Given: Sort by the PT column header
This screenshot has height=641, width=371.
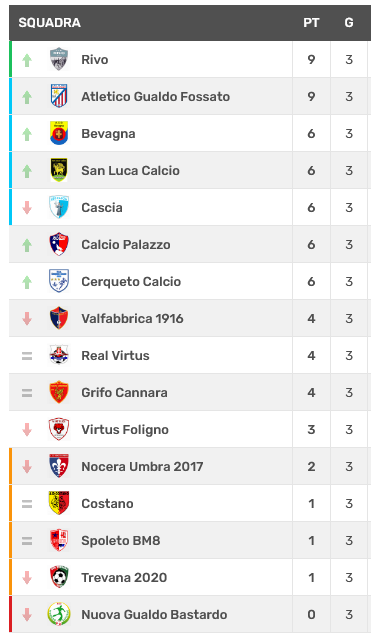Looking at the screenshot, I should (x=311, y=22).
